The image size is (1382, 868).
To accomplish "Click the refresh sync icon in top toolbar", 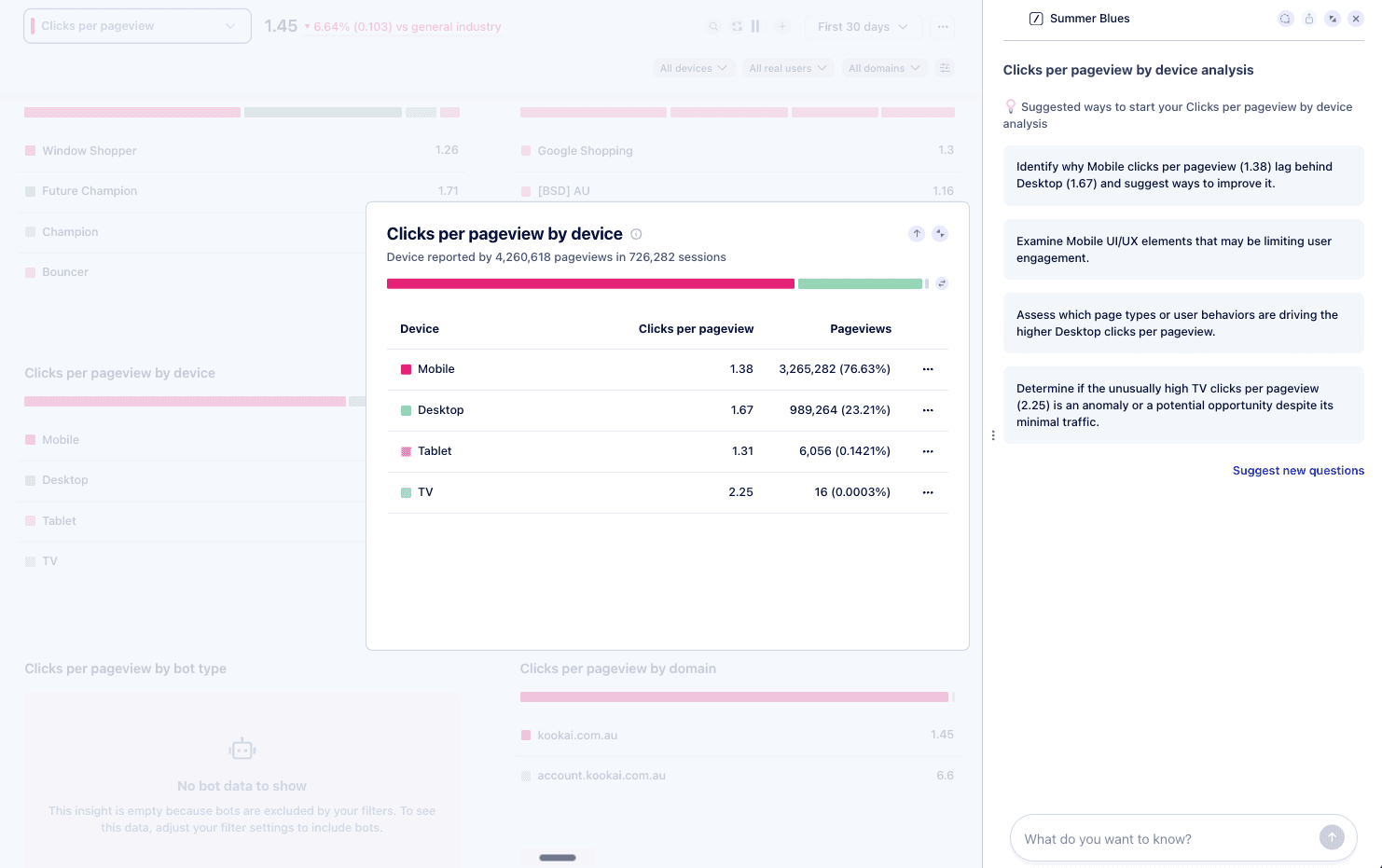I will pyautogui.click(x=737, y=27).
